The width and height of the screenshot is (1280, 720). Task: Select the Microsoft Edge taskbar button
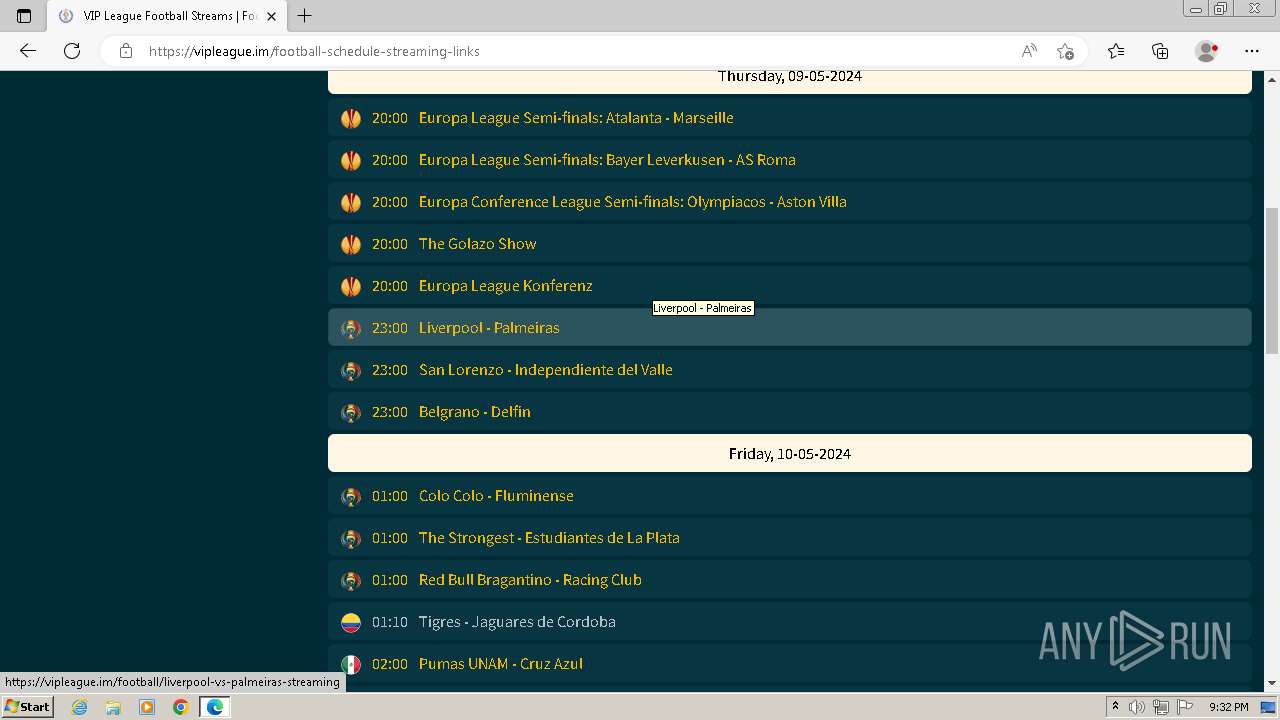click(x=215, y=707)
